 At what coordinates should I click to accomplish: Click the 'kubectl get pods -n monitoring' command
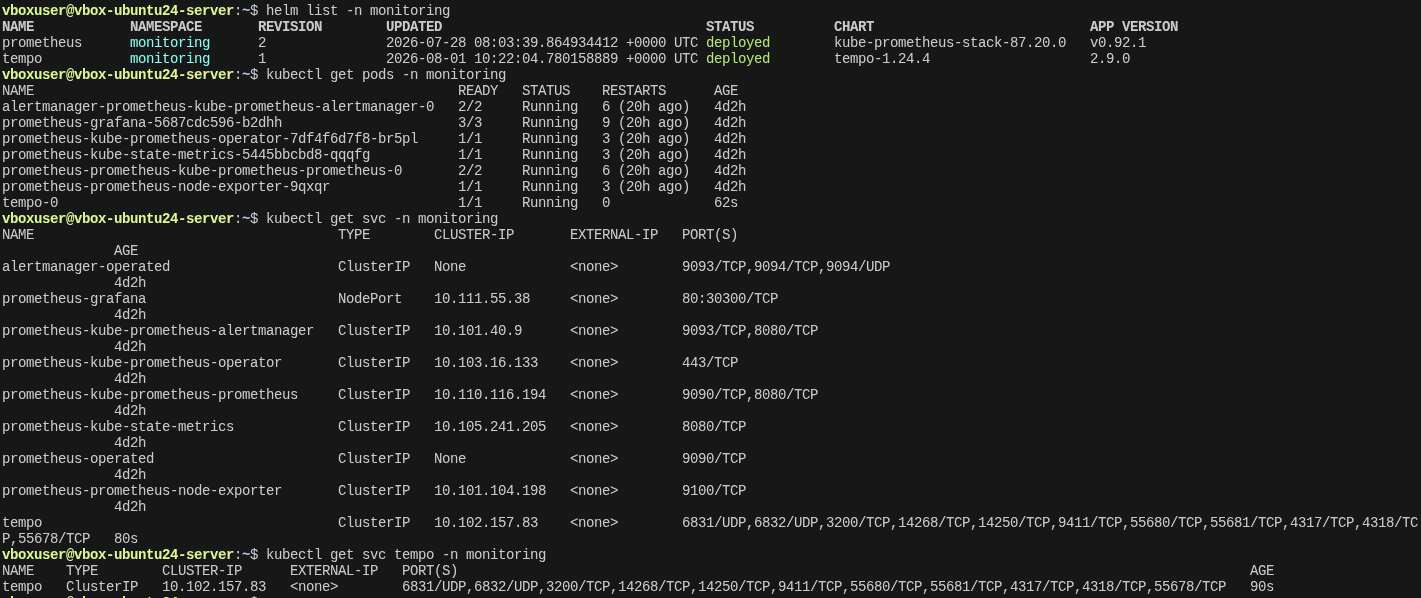click(386, 75)
